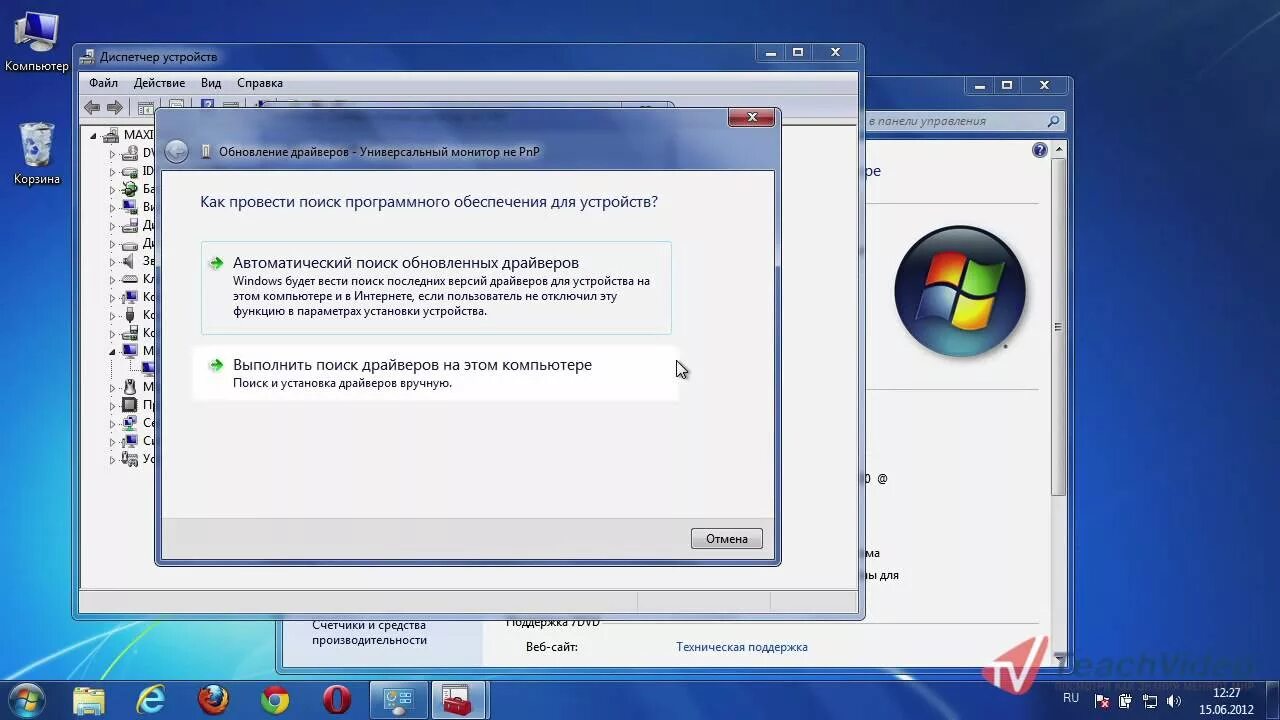The image size is (1280, 720).
Task: Select the speaker sound devices icon
Action: (x=129, y=261)
